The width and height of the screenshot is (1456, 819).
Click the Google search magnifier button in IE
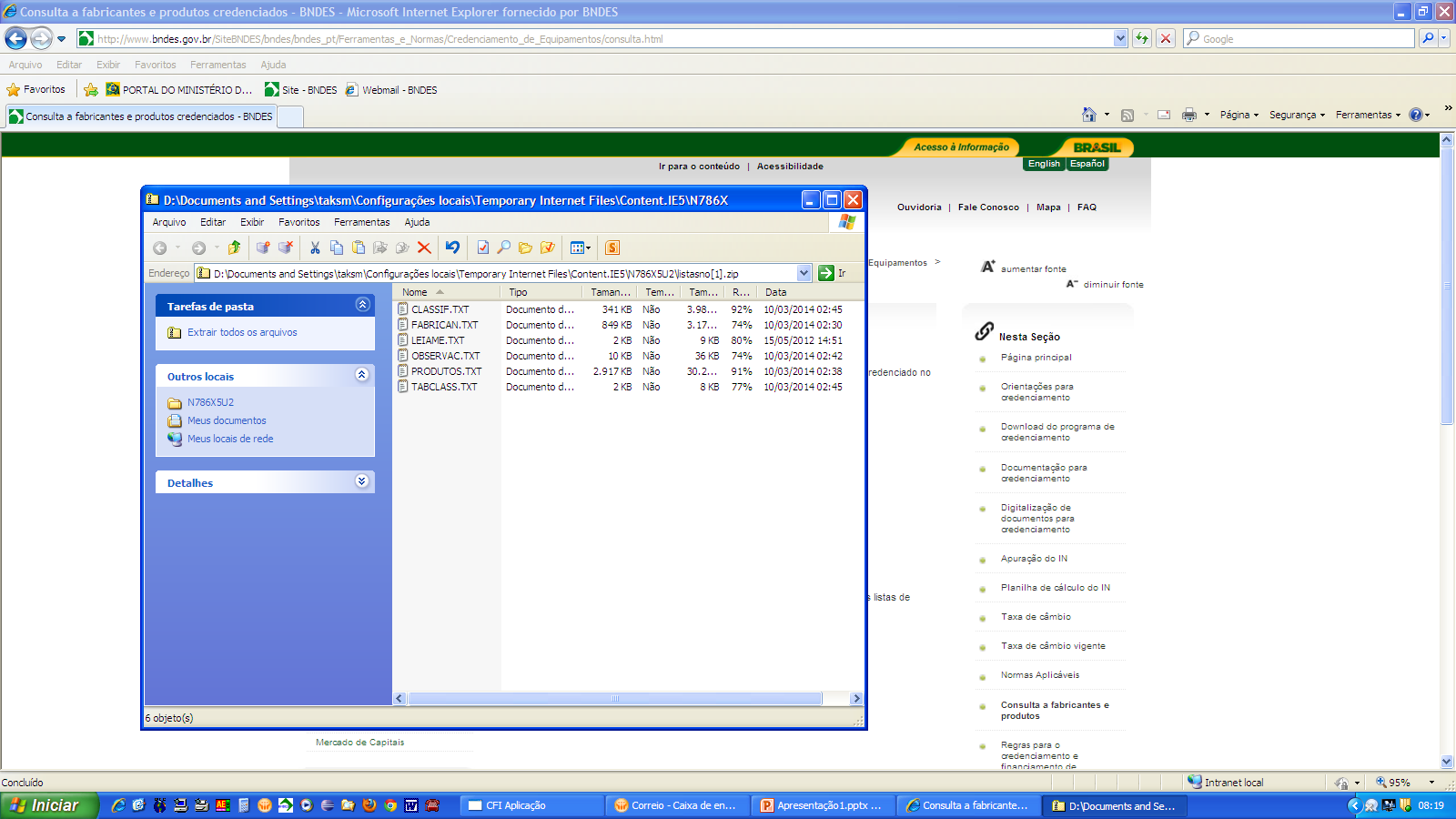[x=1429, y=38]
